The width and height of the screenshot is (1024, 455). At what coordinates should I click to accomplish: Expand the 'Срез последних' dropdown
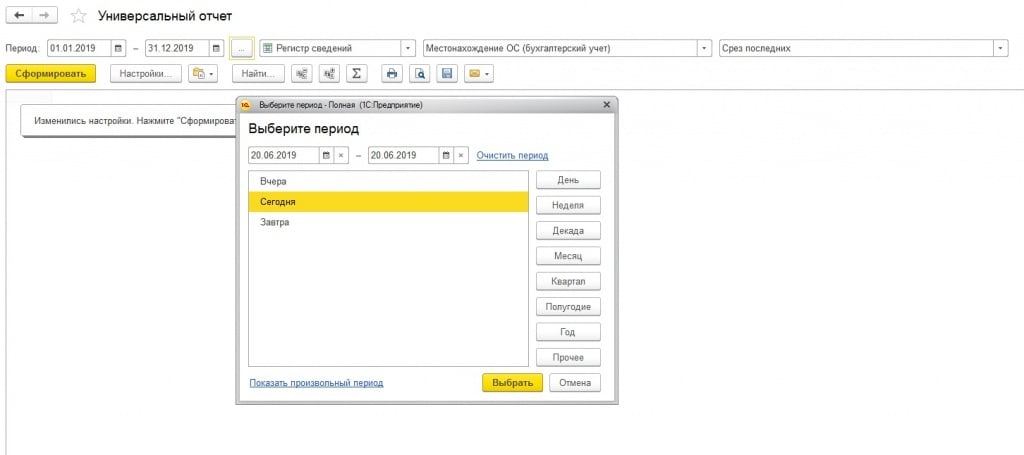point(1000,48)
